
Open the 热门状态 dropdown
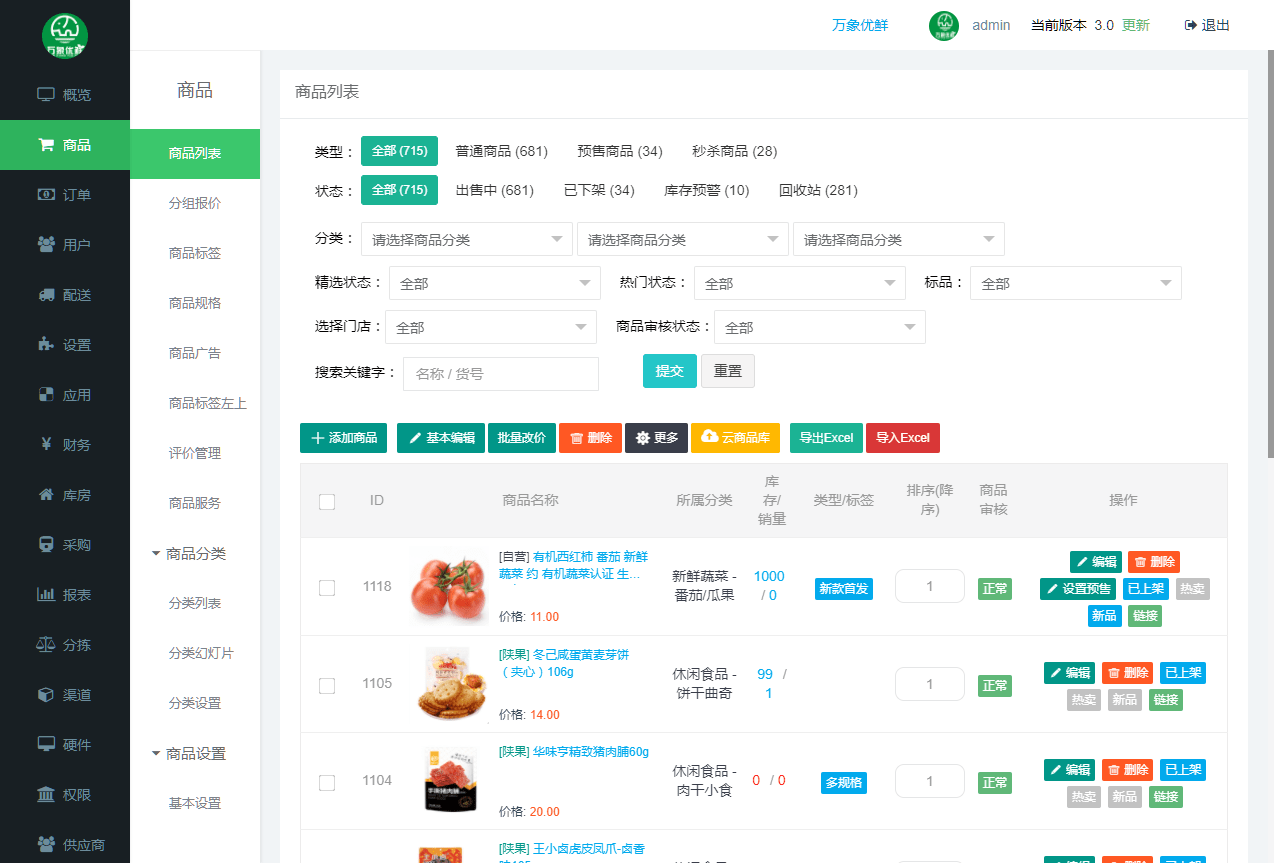pyautogui.click(x=800, y=283)
